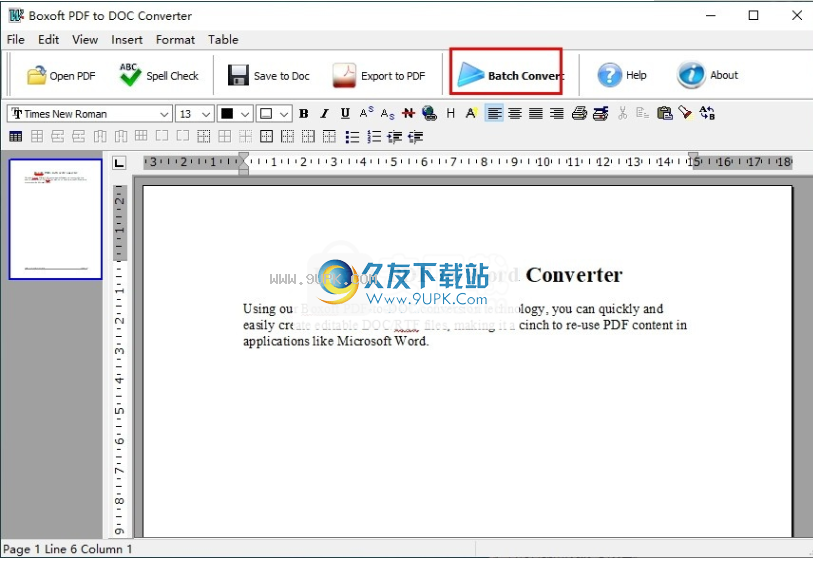Click Save to Doc
Image resolution: width=813 pixels, height=564 pixels.
point(269,76)
